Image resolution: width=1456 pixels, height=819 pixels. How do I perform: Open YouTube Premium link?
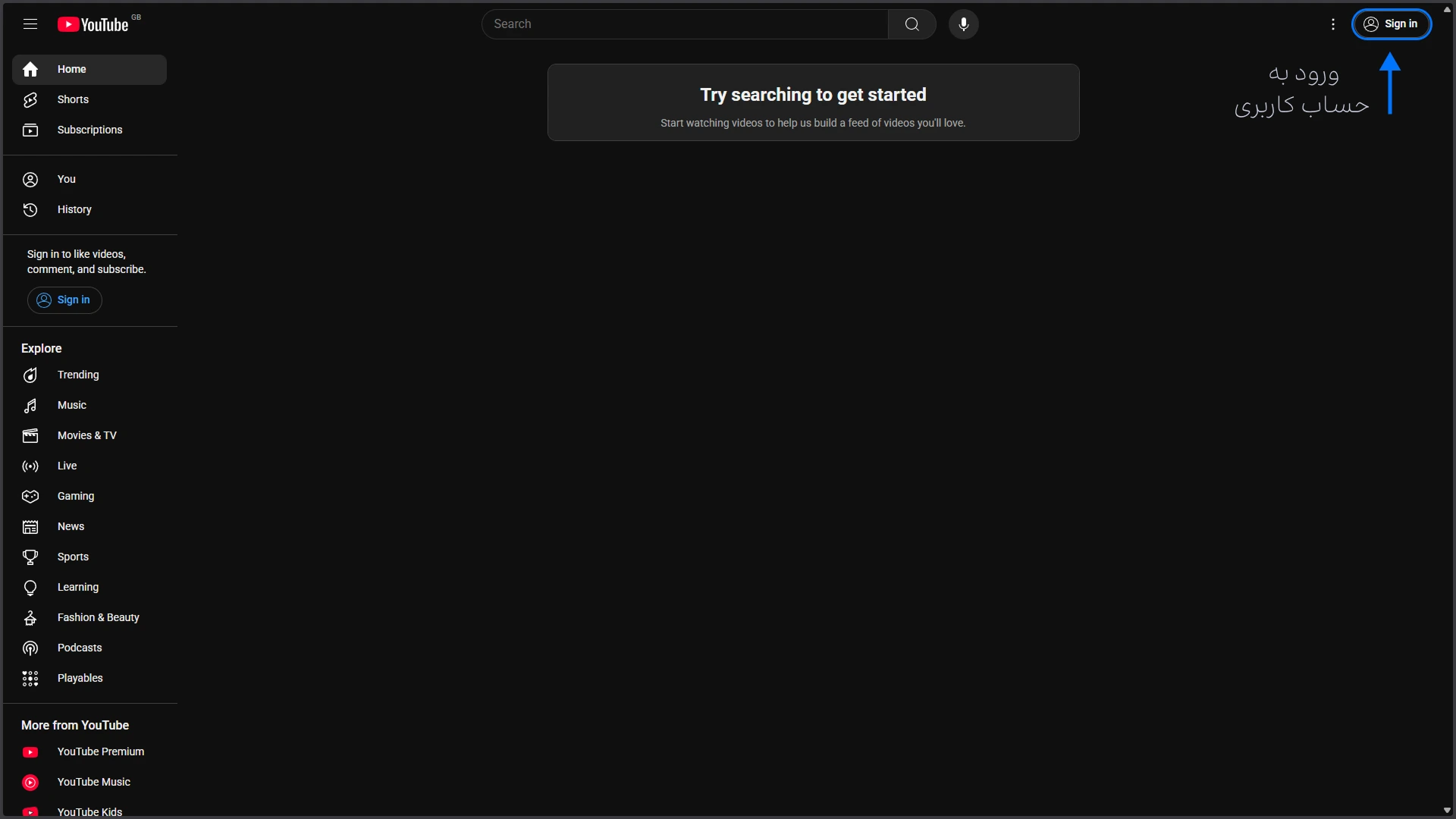tap(100, 752)
